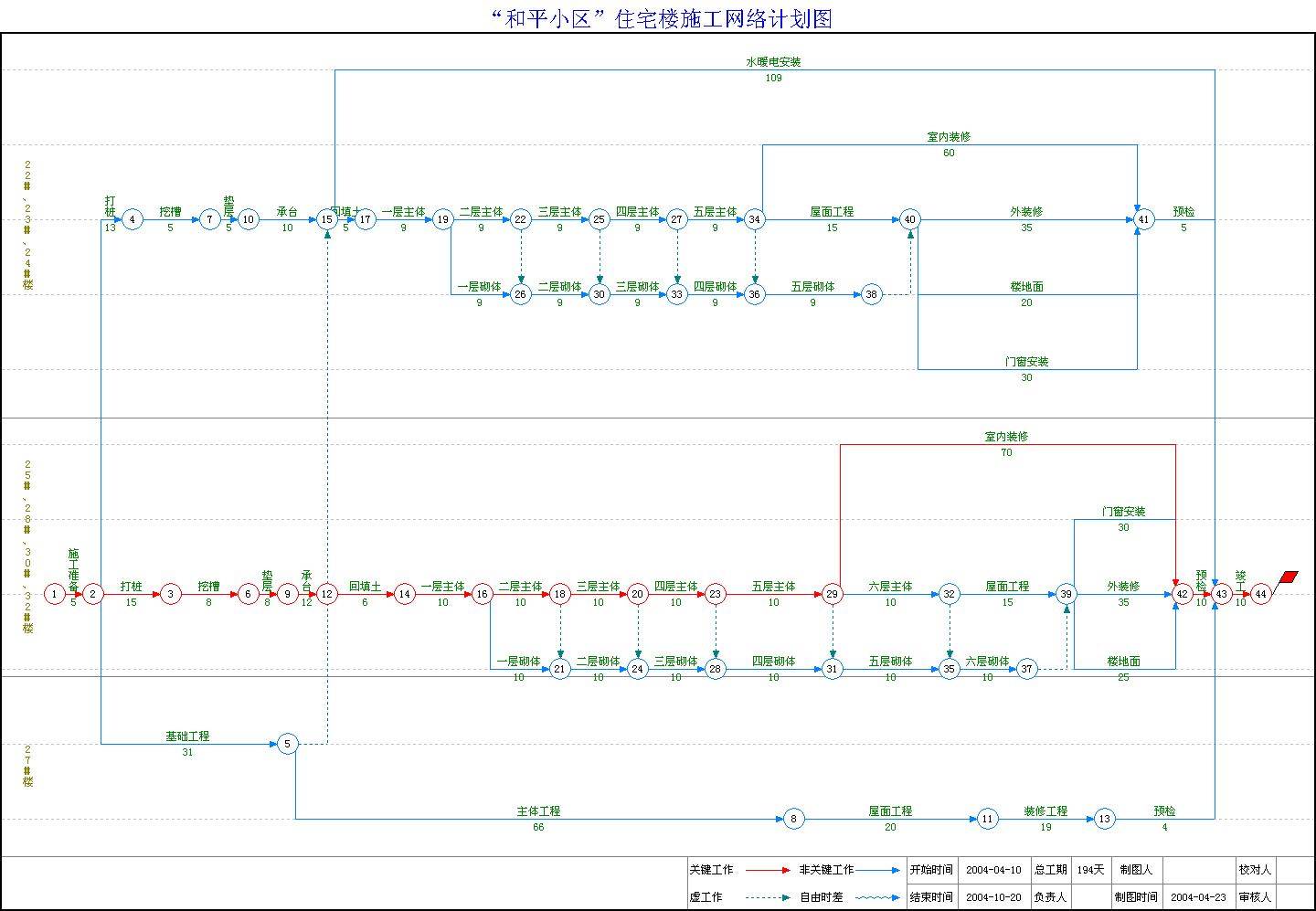Click node 13 before the final 预检
This screenshot has width=1316, height=911.
[1104, 819]
